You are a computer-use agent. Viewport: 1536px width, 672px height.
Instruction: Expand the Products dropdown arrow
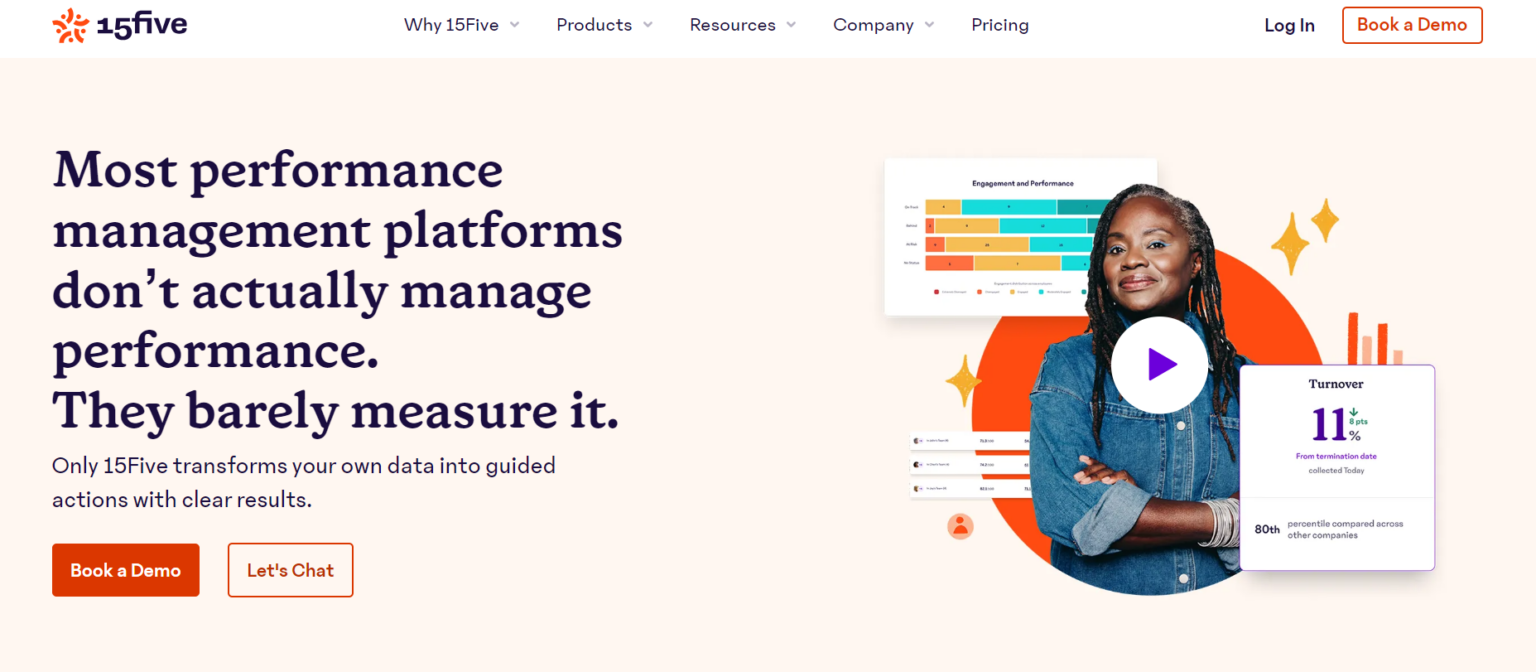[648, 25]
